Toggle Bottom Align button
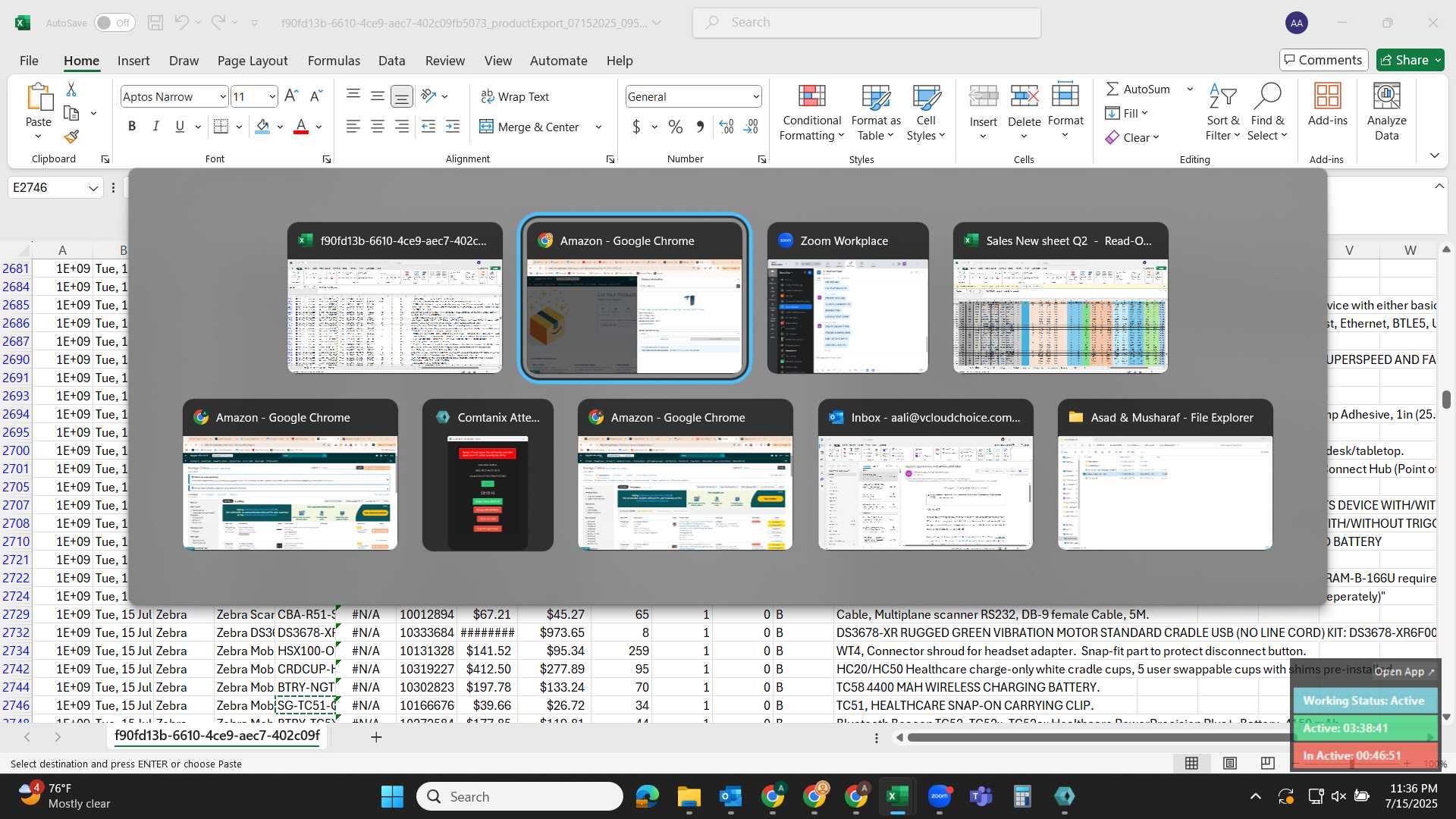1456x819 pixels. 402,96
